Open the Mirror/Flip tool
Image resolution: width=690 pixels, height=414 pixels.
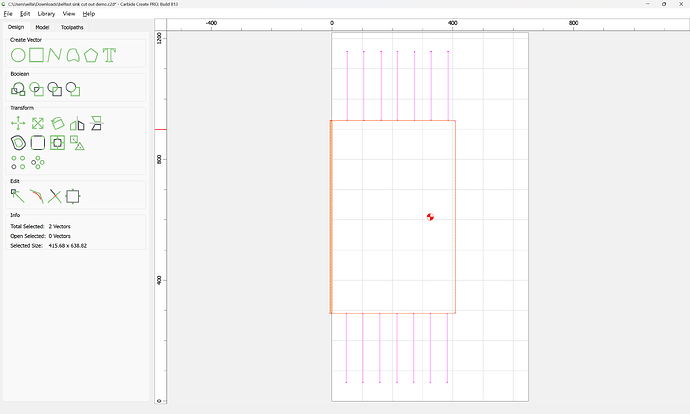click(x=77, y=124)
